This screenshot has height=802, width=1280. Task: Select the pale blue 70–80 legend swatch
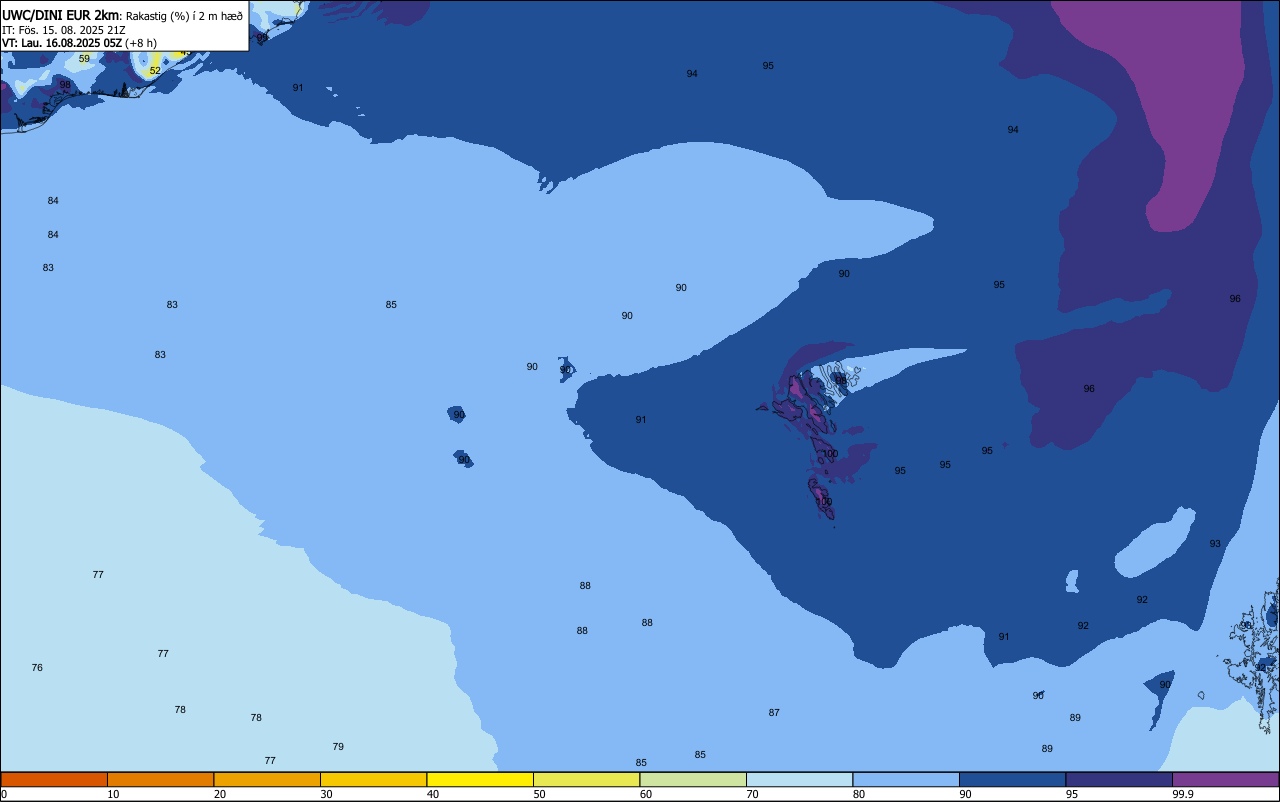[x=799, y=779]
